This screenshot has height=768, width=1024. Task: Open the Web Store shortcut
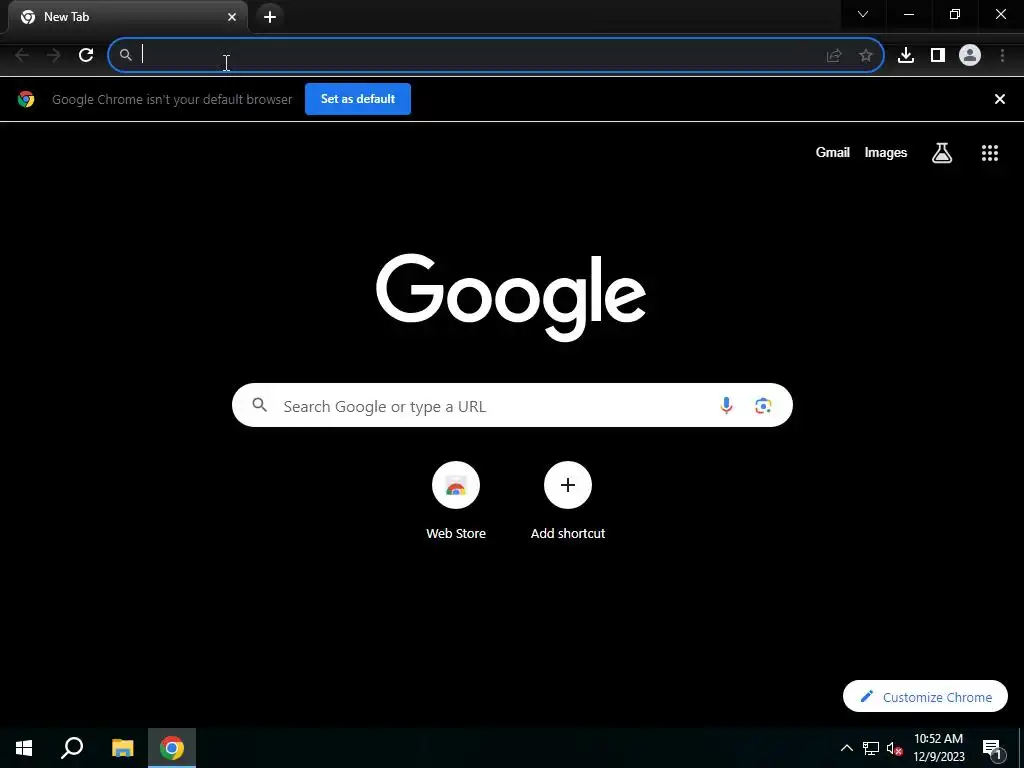[456, 501]
